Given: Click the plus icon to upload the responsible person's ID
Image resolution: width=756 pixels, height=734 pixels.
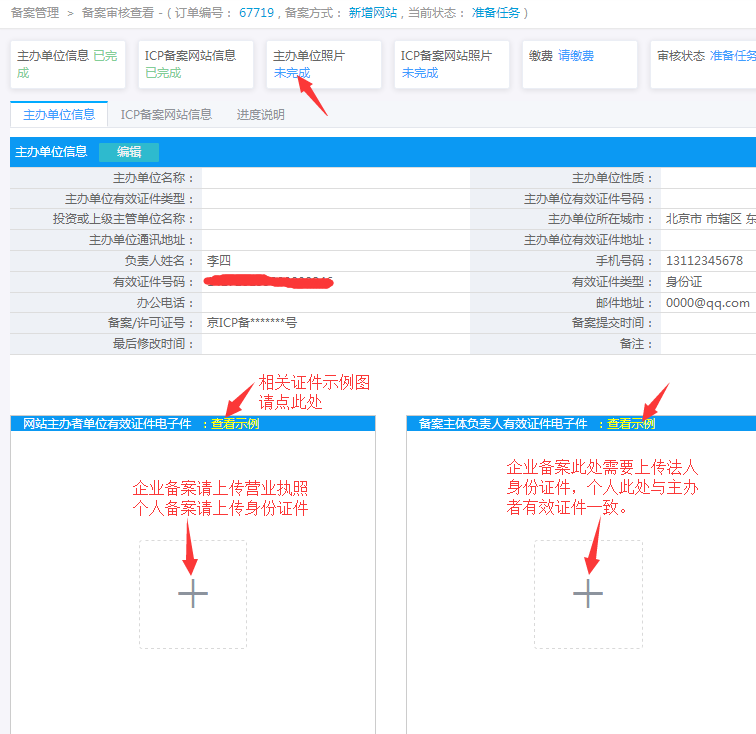Looking at the screenshot, I should [588, 594].
